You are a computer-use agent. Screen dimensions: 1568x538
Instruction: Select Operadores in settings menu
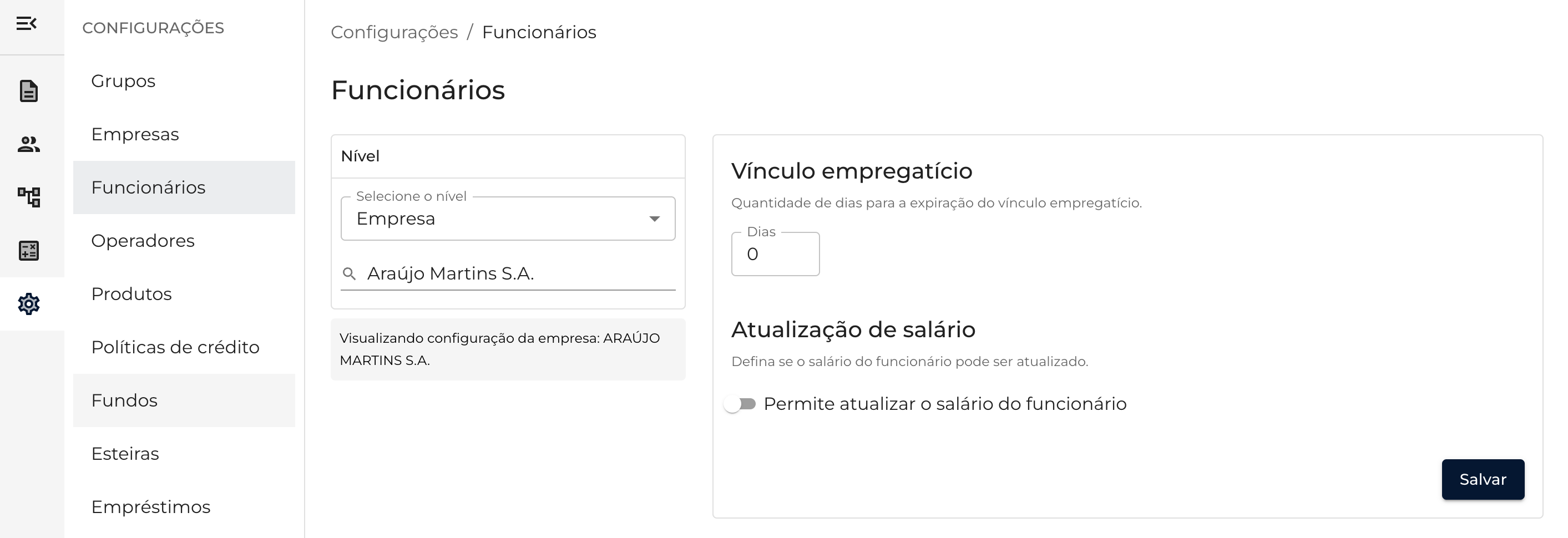(143, 240)
